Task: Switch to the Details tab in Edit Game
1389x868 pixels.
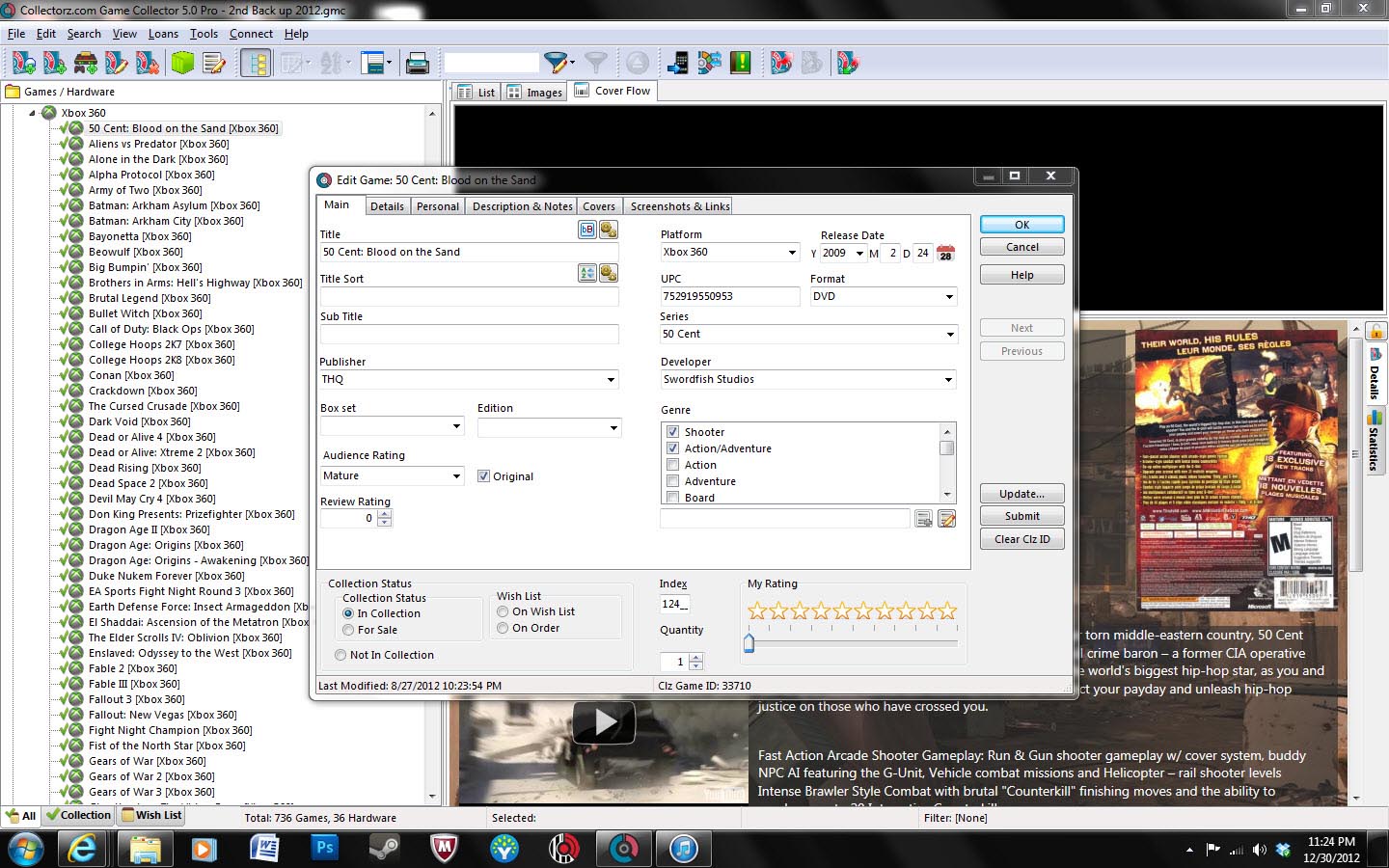Action: click(x=387, y=206)
